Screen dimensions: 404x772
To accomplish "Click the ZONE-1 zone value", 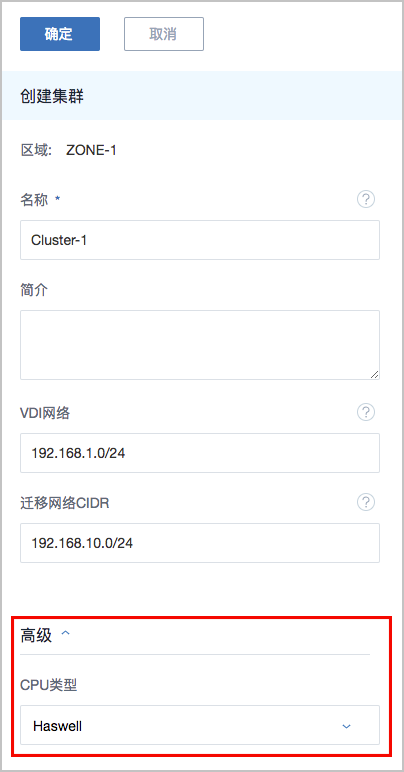I will [92, 151].
